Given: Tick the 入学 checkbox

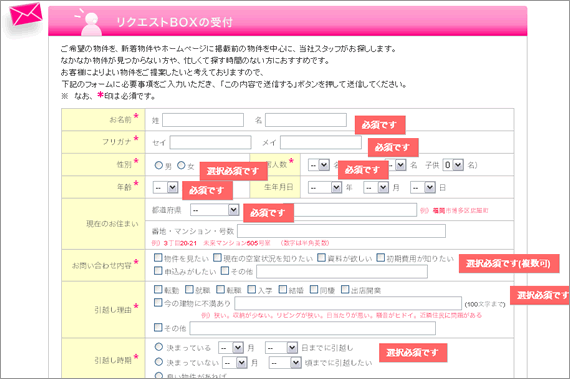Looking at the screenshot, I should [x=252, y=289].
